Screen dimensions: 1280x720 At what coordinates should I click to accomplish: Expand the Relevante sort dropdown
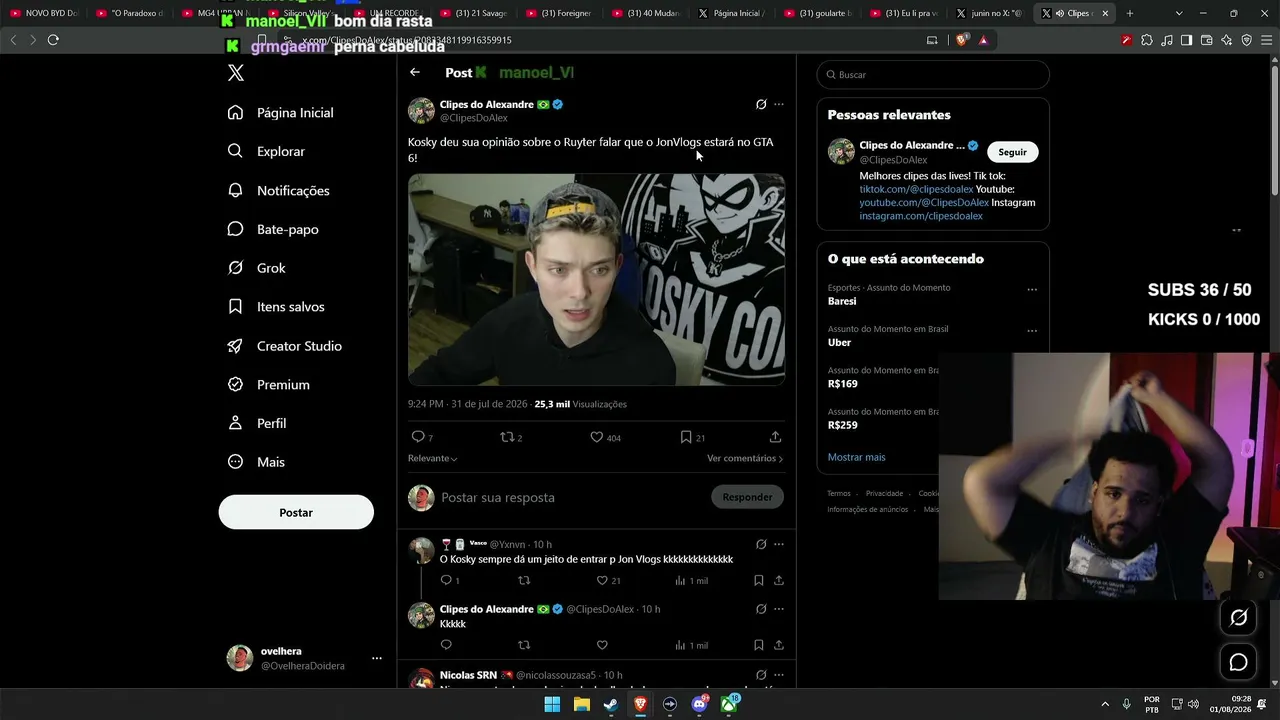433,458
